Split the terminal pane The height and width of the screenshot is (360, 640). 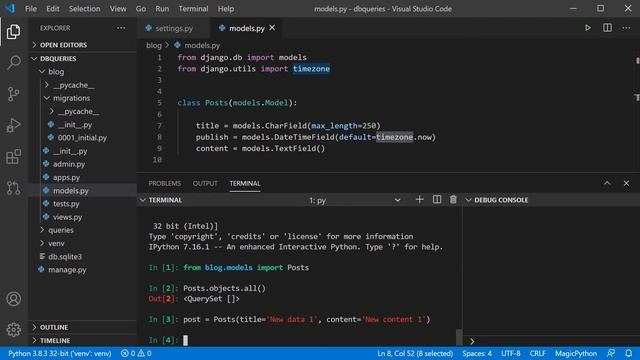tap(437, 200)
